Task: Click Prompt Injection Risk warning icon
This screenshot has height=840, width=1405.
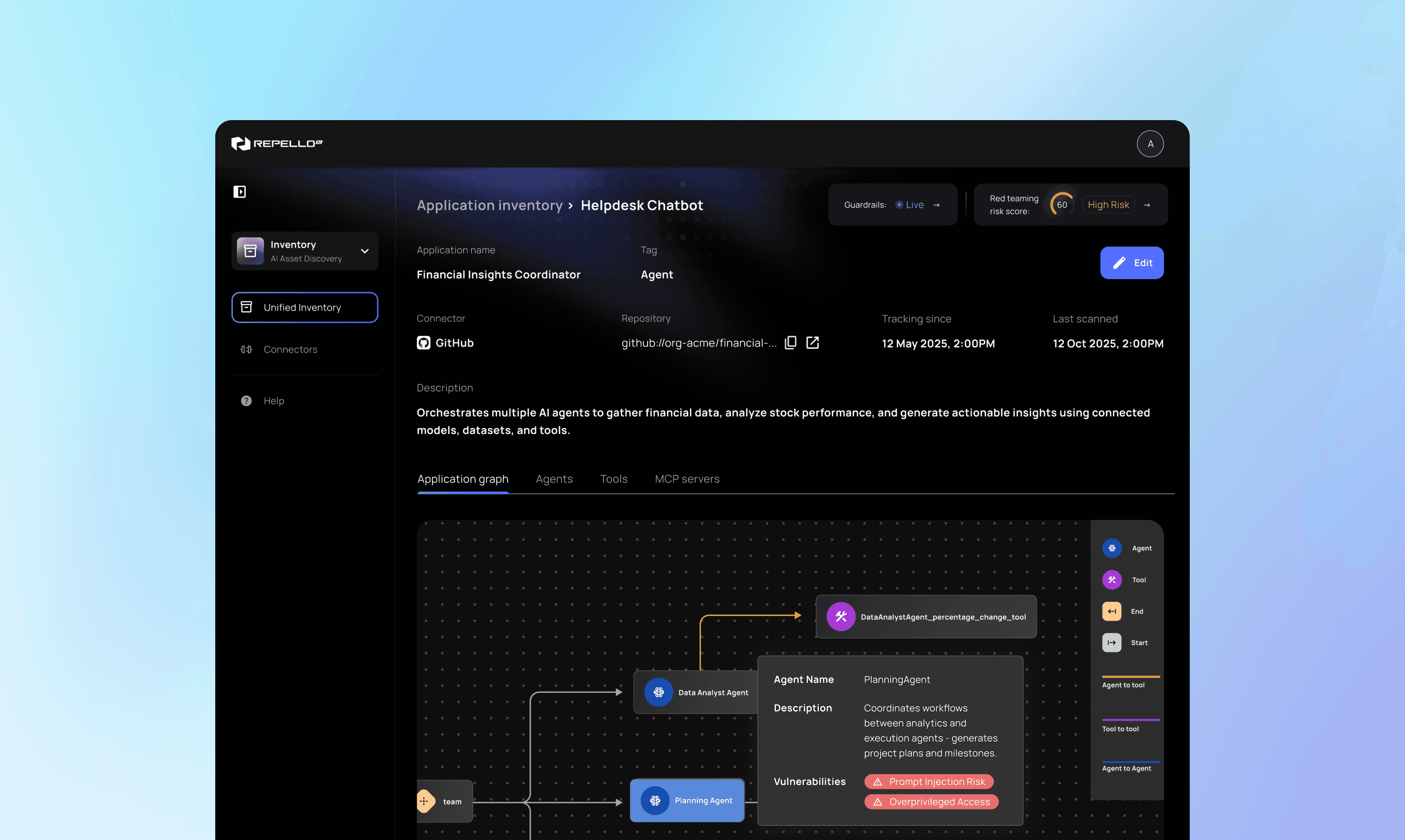Action: point(878,782)
